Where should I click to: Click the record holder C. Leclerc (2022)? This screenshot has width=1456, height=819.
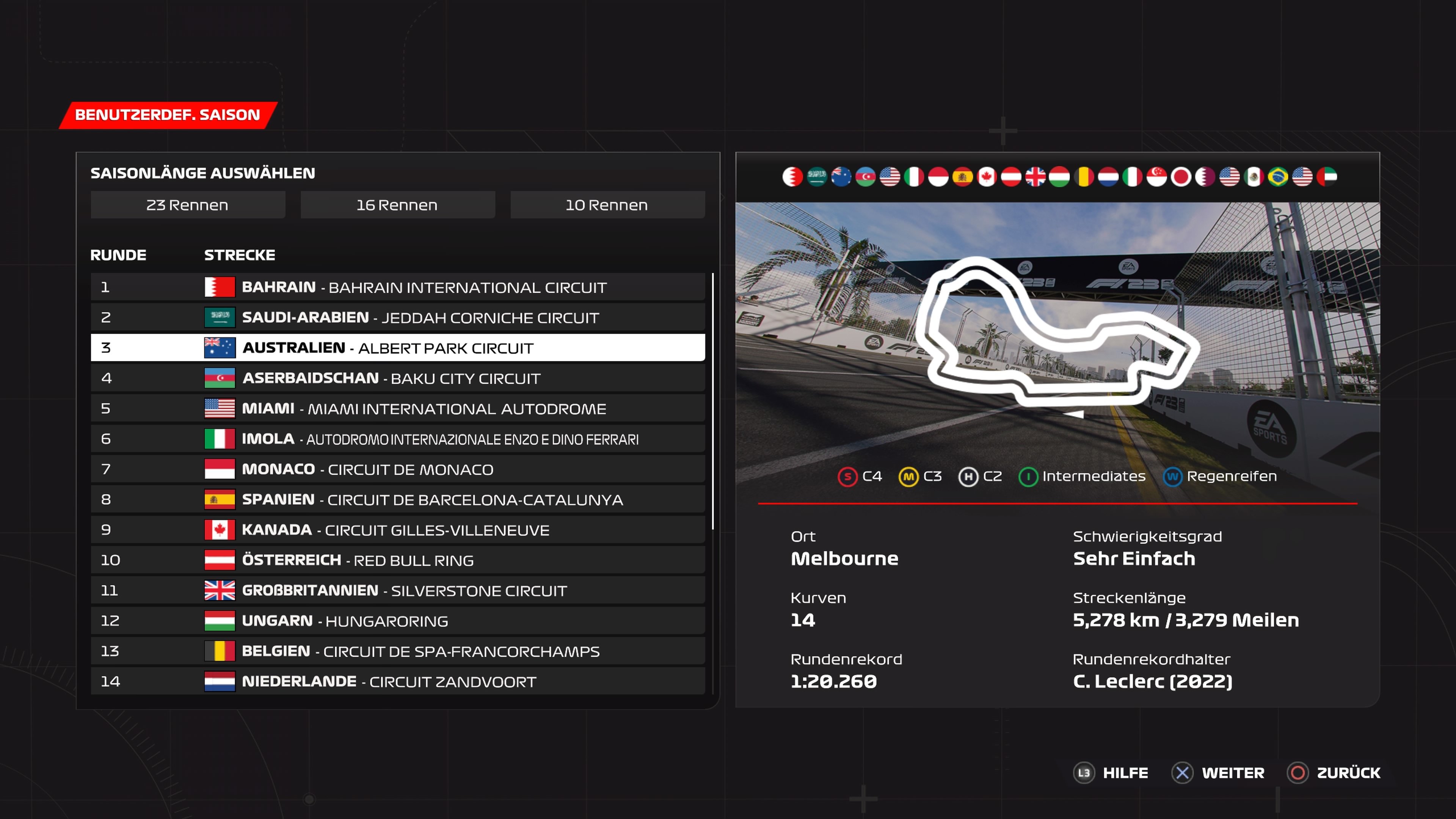tap(1153, 682)
